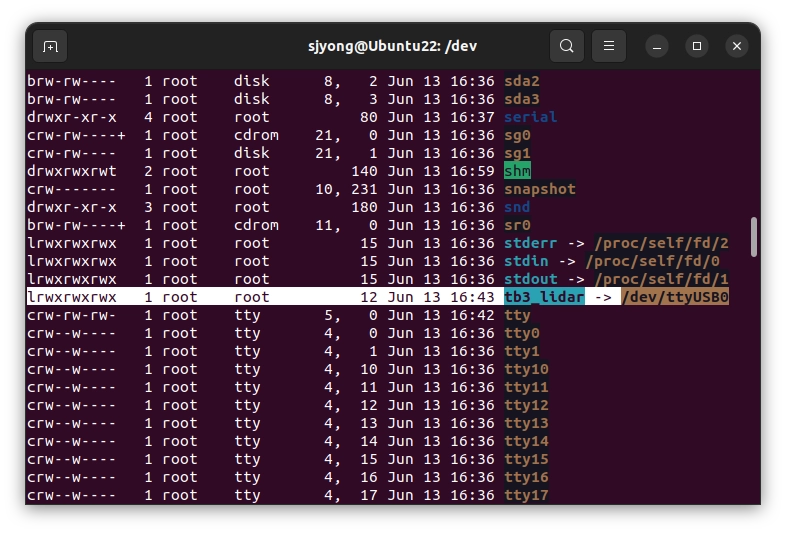This screenshot has width=786, height=533.
Task: Click the 16:37 timestamp on serial row
Action: 472,117
